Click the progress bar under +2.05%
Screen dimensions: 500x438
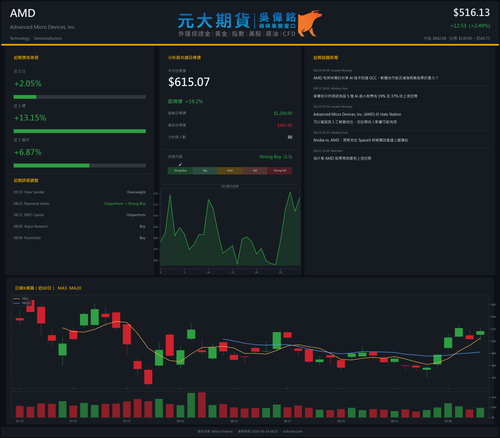point(80,97)
